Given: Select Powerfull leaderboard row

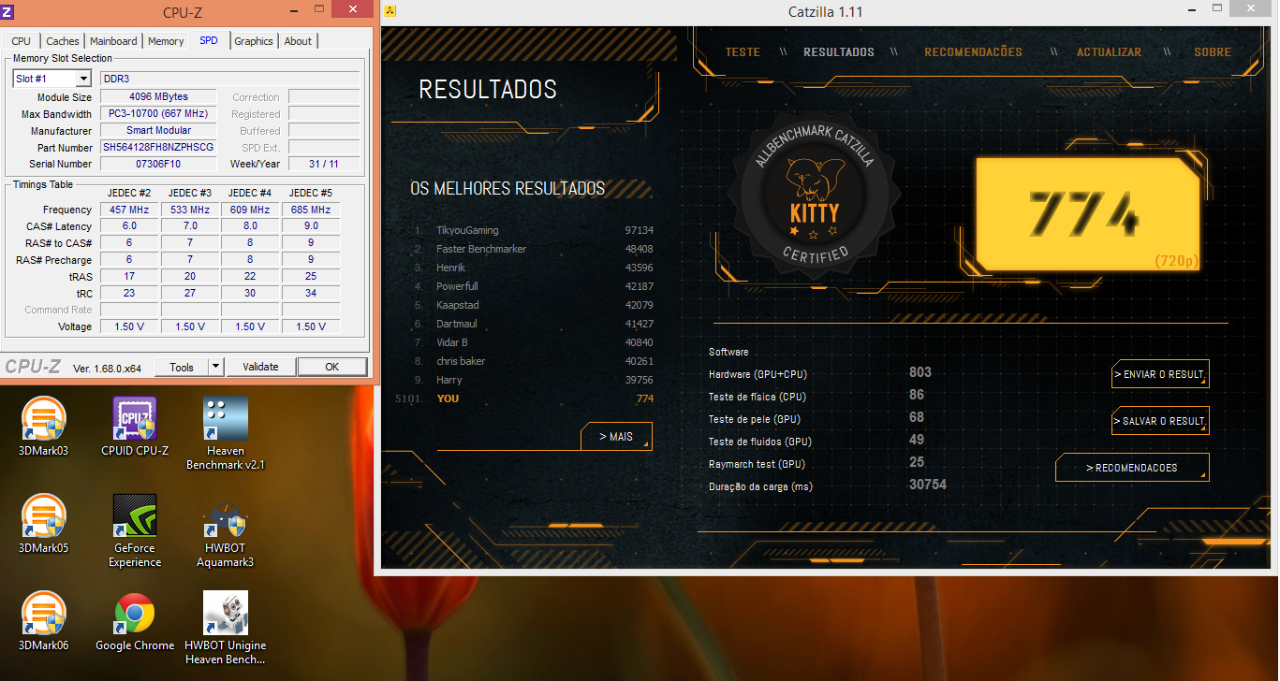Looking at the screenshot, I should tap(534, 286).
